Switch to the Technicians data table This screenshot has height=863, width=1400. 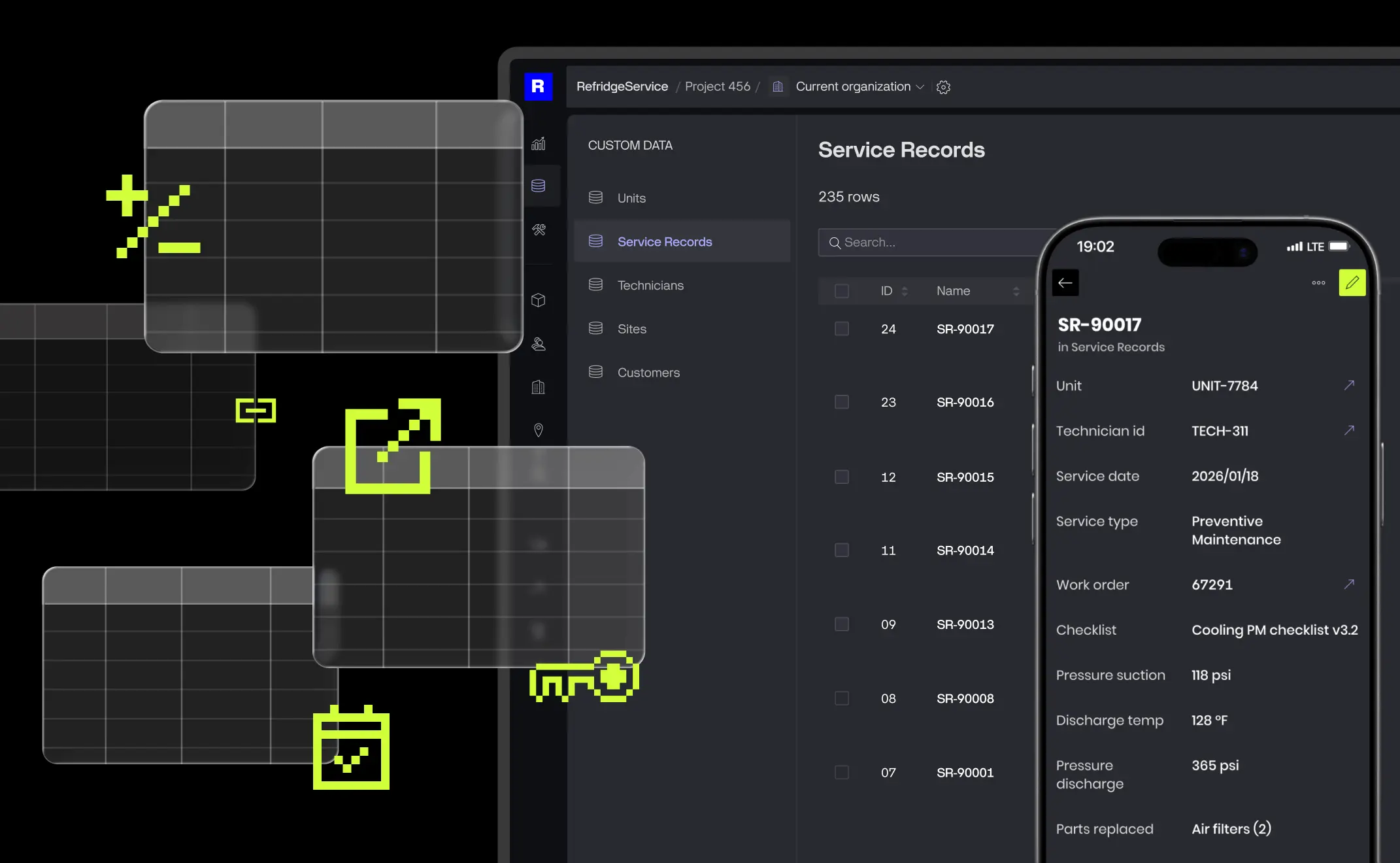point(650,285)
